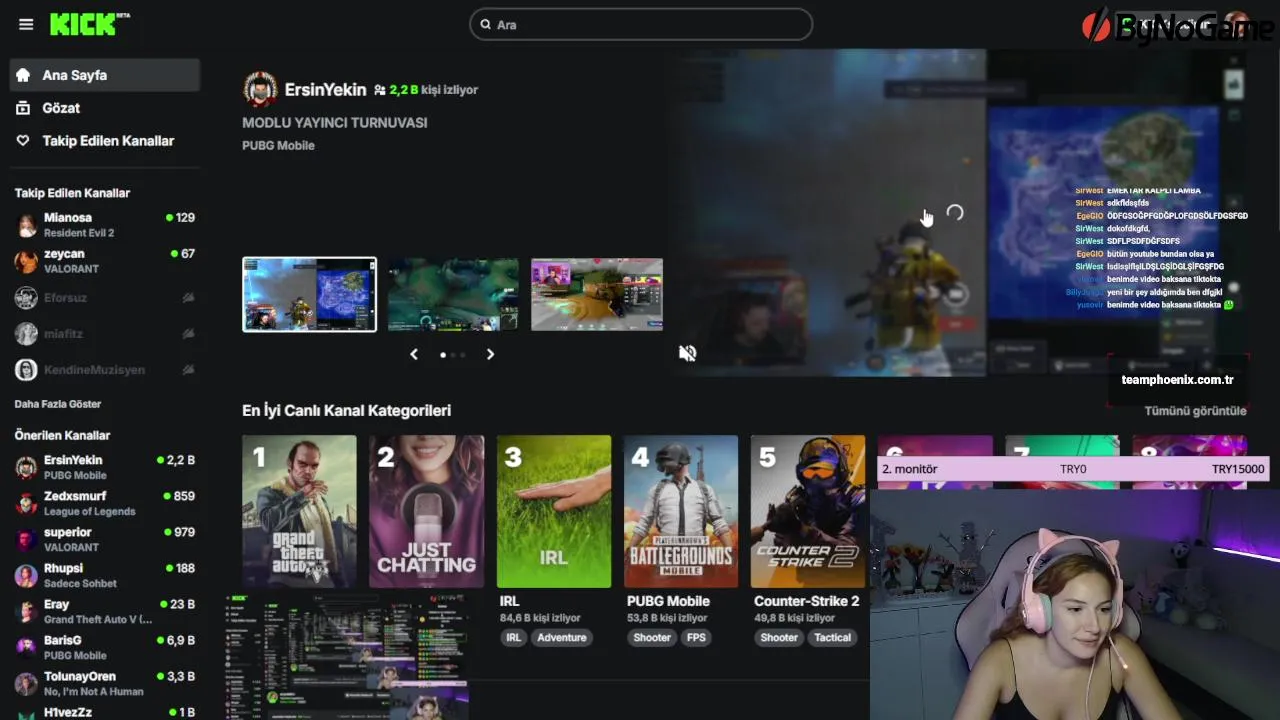This screenshot has width=1280, height=720.
Task: Click the FPS tag chip
Action: point(696,637)
